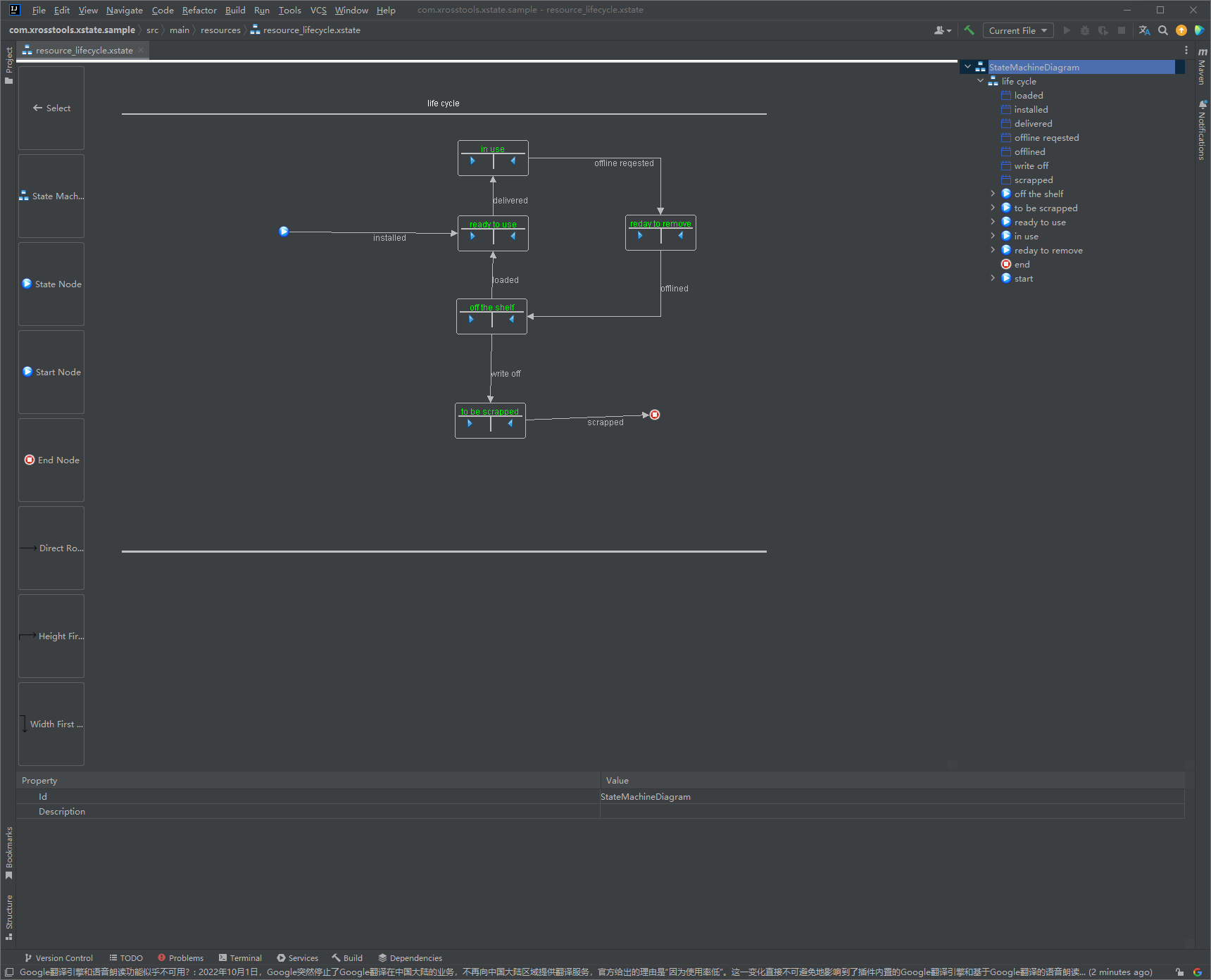Toggle tool window bars icon at bottom-left
Viewport: 1211px width, 980px height.
coord(9,972)
